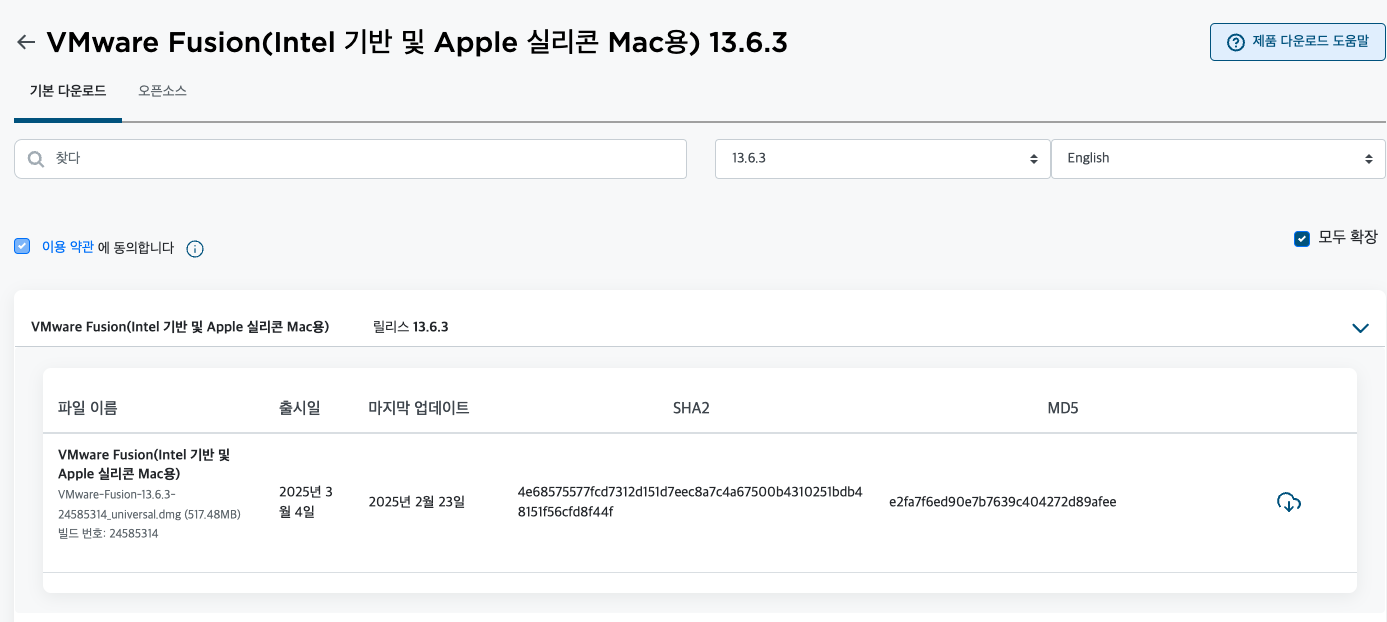Click the release date 2025년 3월 4일
The width and height of the screenshot is (1387, 622).
click(x=306, y=502)
